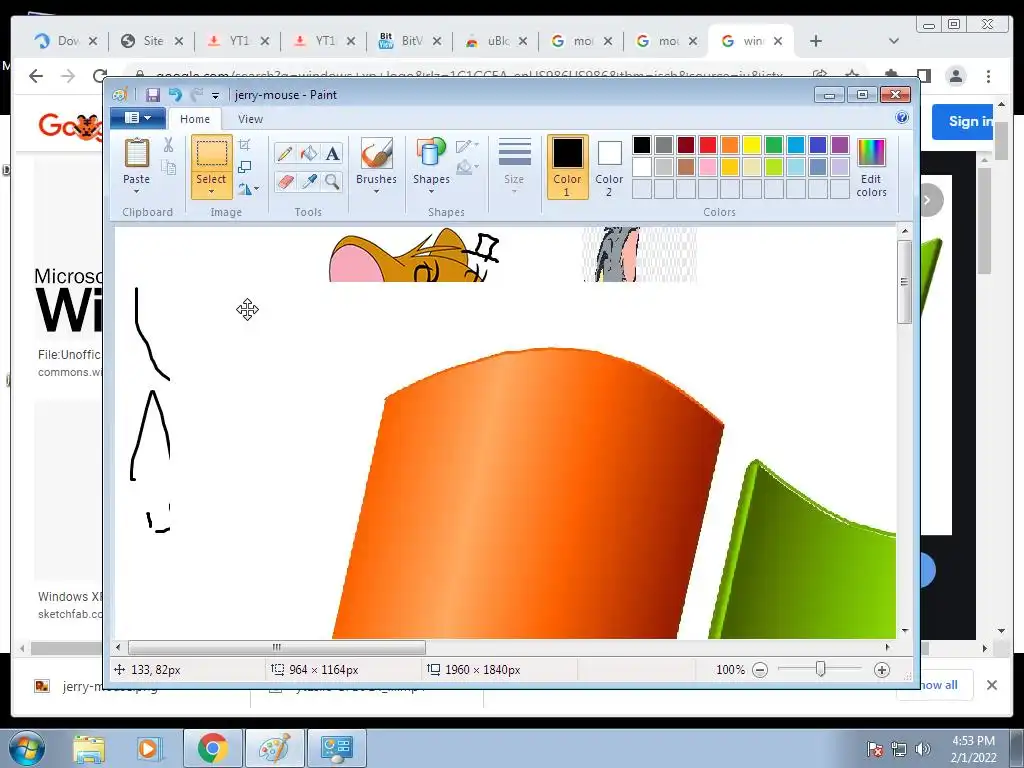
Task: Go back with Chrome's back arrow
Action: point(36,76)
